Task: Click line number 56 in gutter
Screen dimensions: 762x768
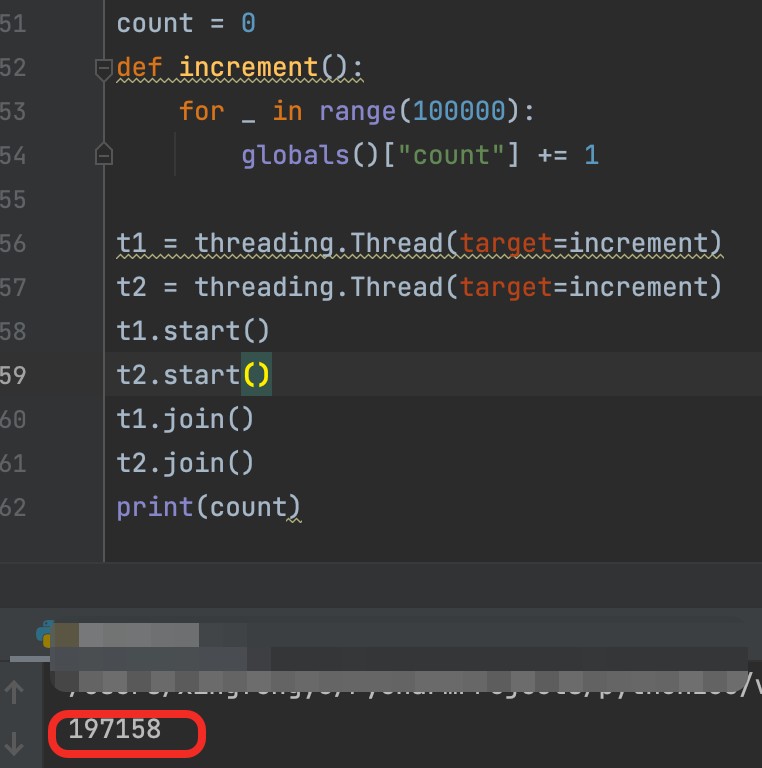Action: tap(13, 243)
